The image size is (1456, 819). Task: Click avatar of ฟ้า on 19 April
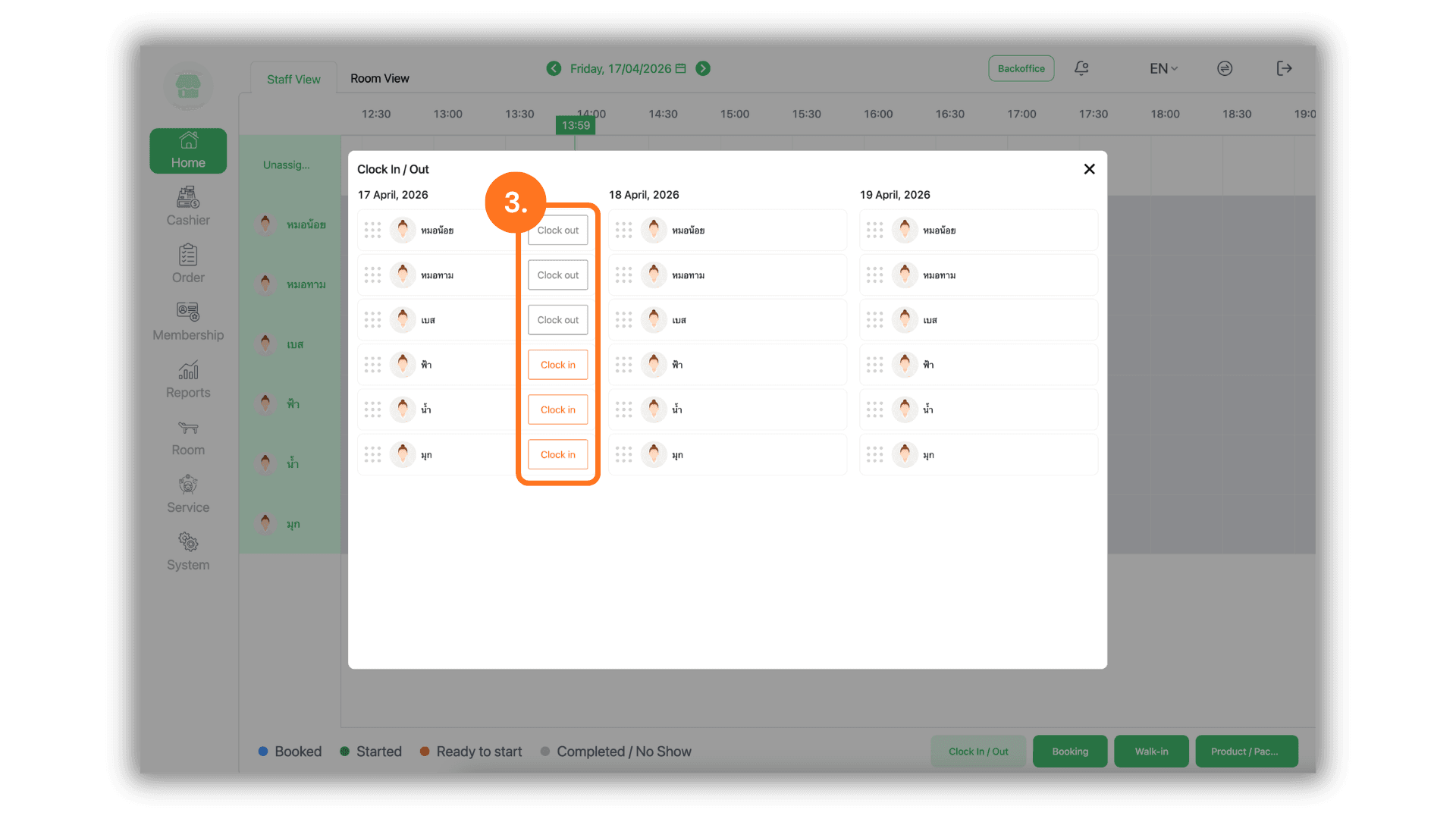click(905, 365)
